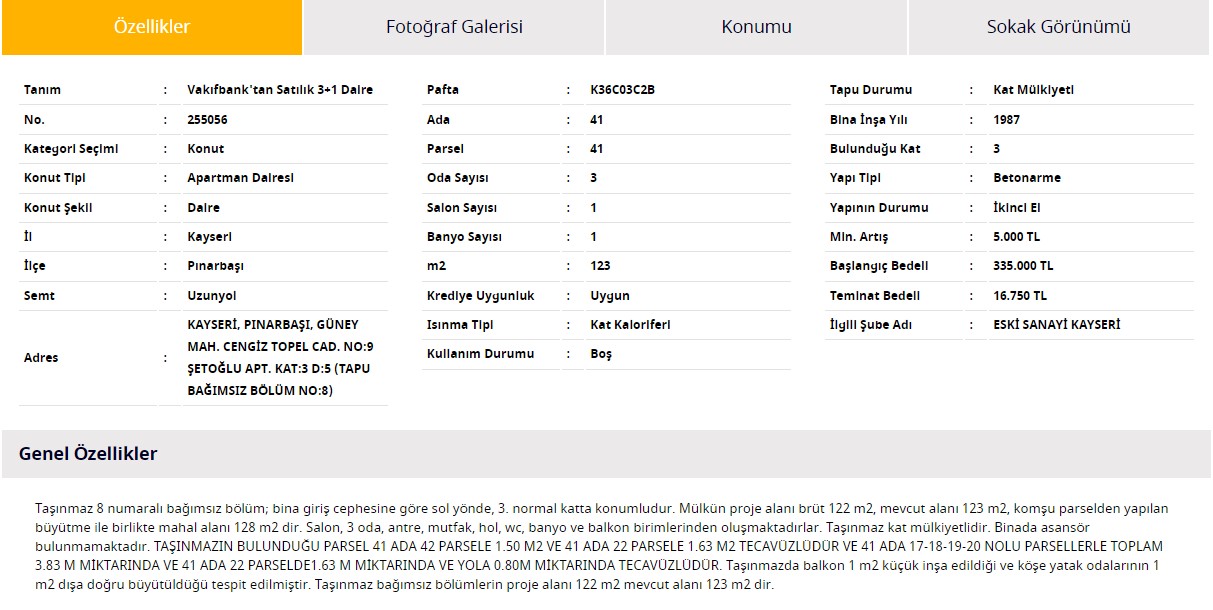Select the Başlangıç Bedeli value 335.000 TL

tap(1023, 266)
